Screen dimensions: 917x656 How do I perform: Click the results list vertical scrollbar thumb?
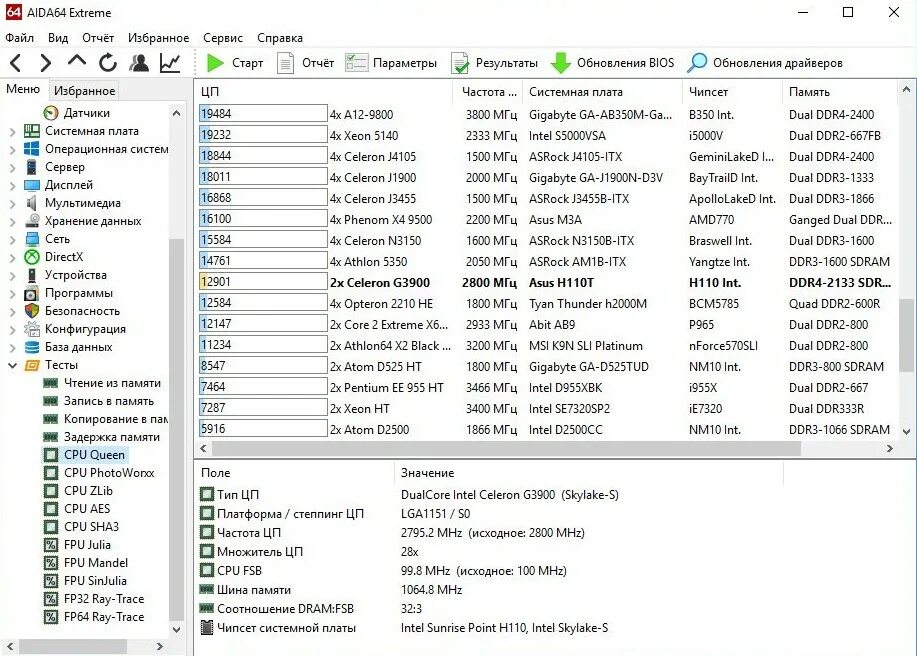click(x=906, y=335)
